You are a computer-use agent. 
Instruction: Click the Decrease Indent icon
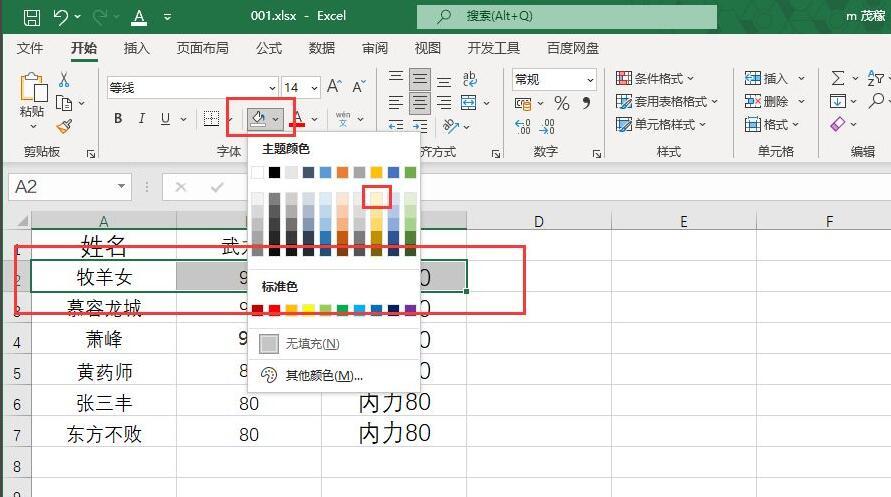(x=396, y=126)
